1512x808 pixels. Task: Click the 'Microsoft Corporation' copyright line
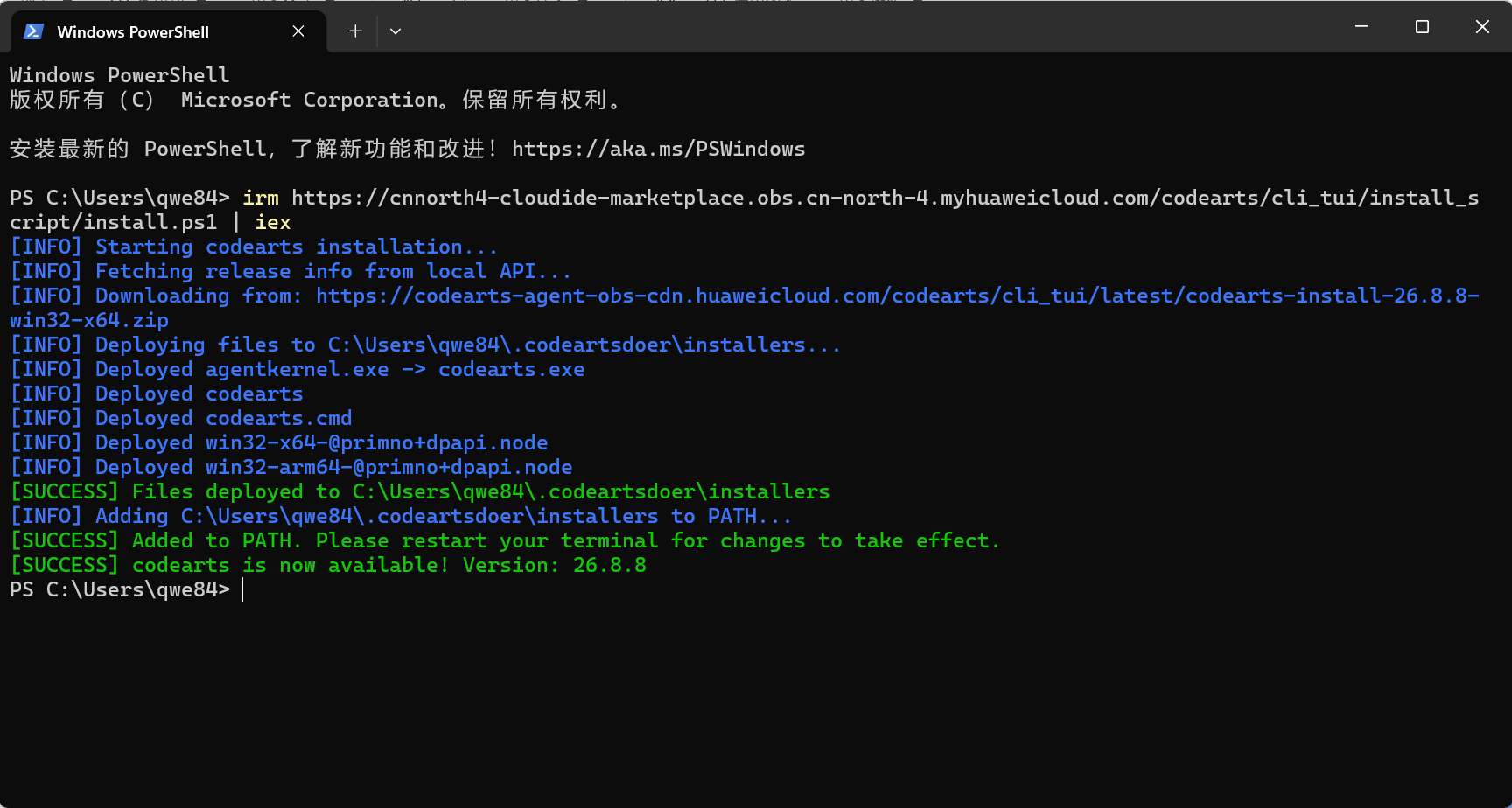[x=316, y=100]
